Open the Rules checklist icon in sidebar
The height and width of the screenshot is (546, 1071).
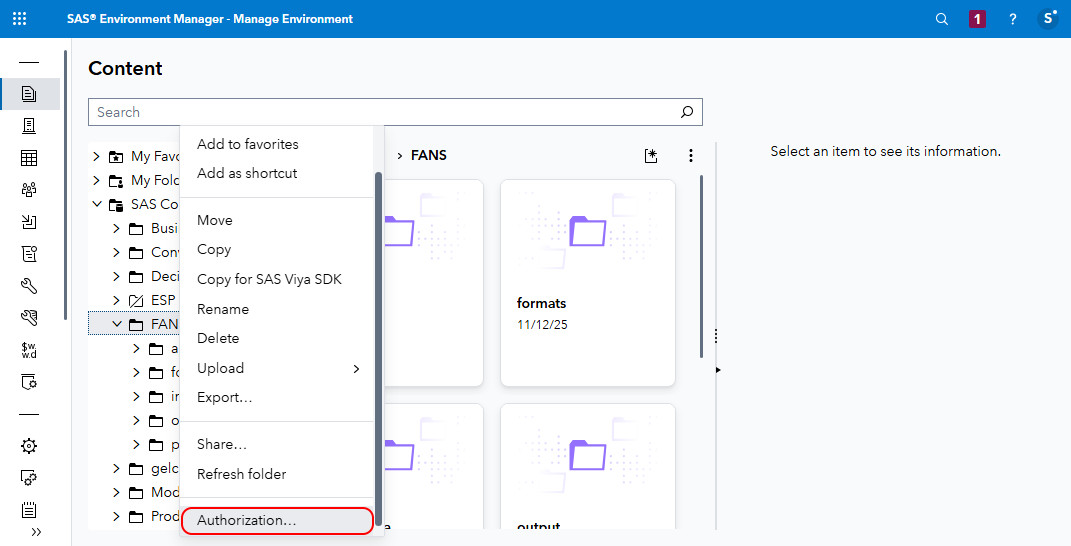(x=29, y=254)
